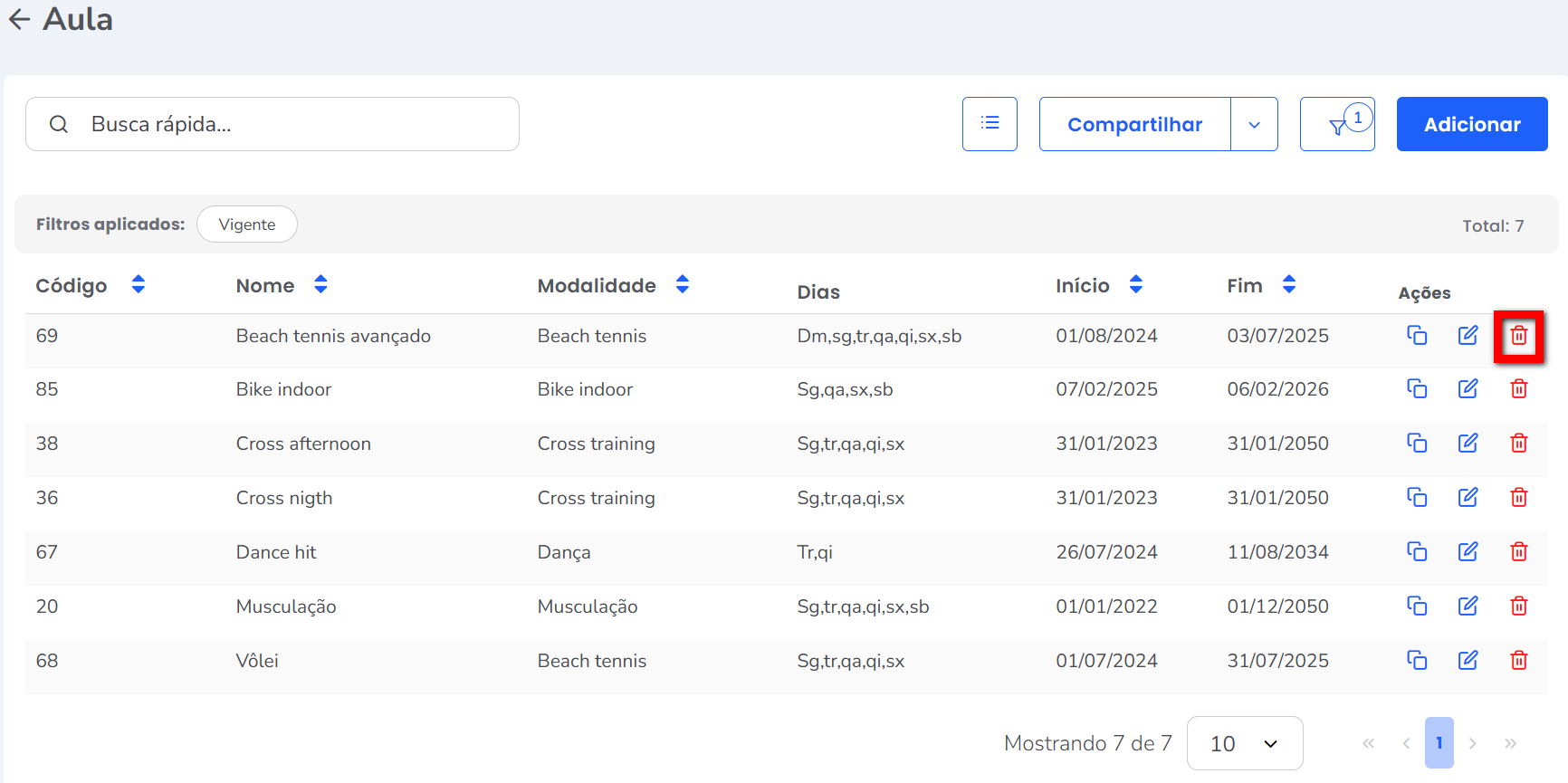Screen dimensions: 1568x783
Task: Delete the Bike indoor class
Action: 1519,388
